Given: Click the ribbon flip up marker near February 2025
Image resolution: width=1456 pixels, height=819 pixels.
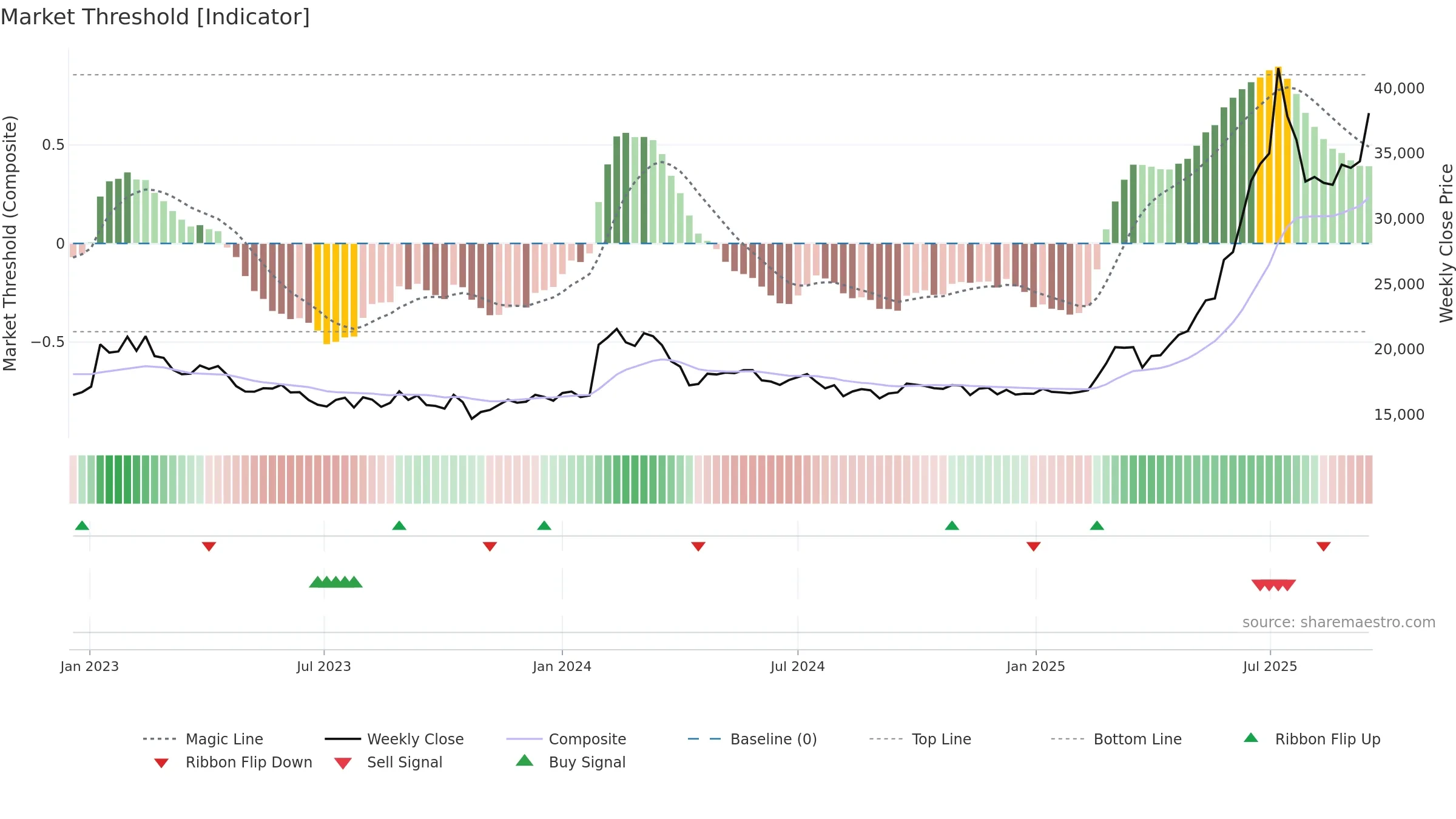Looking at the screenshot, I should (x=1097, y=525).
